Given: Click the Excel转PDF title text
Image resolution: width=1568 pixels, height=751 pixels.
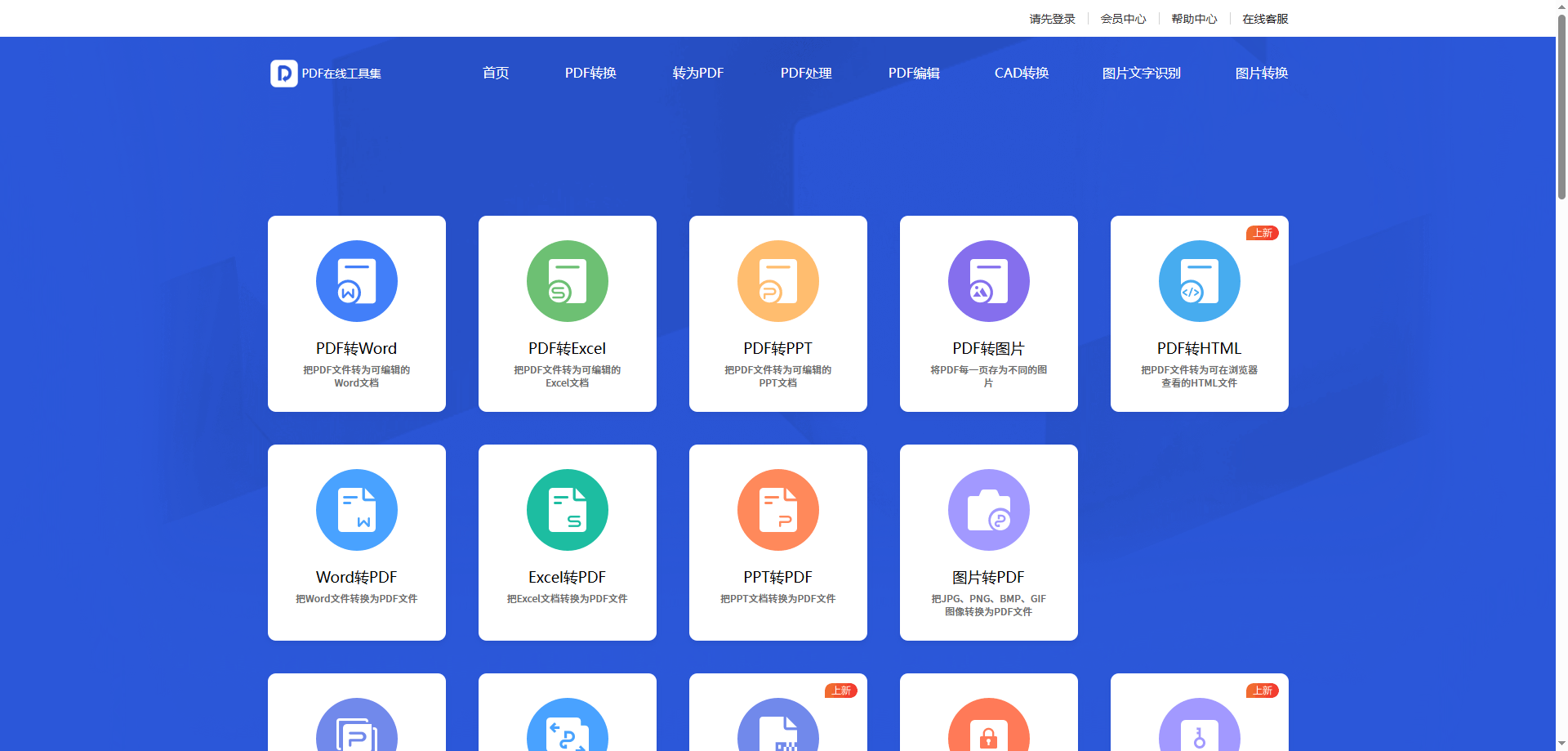Looking at the screenshot, I should [x=568, y=577].
